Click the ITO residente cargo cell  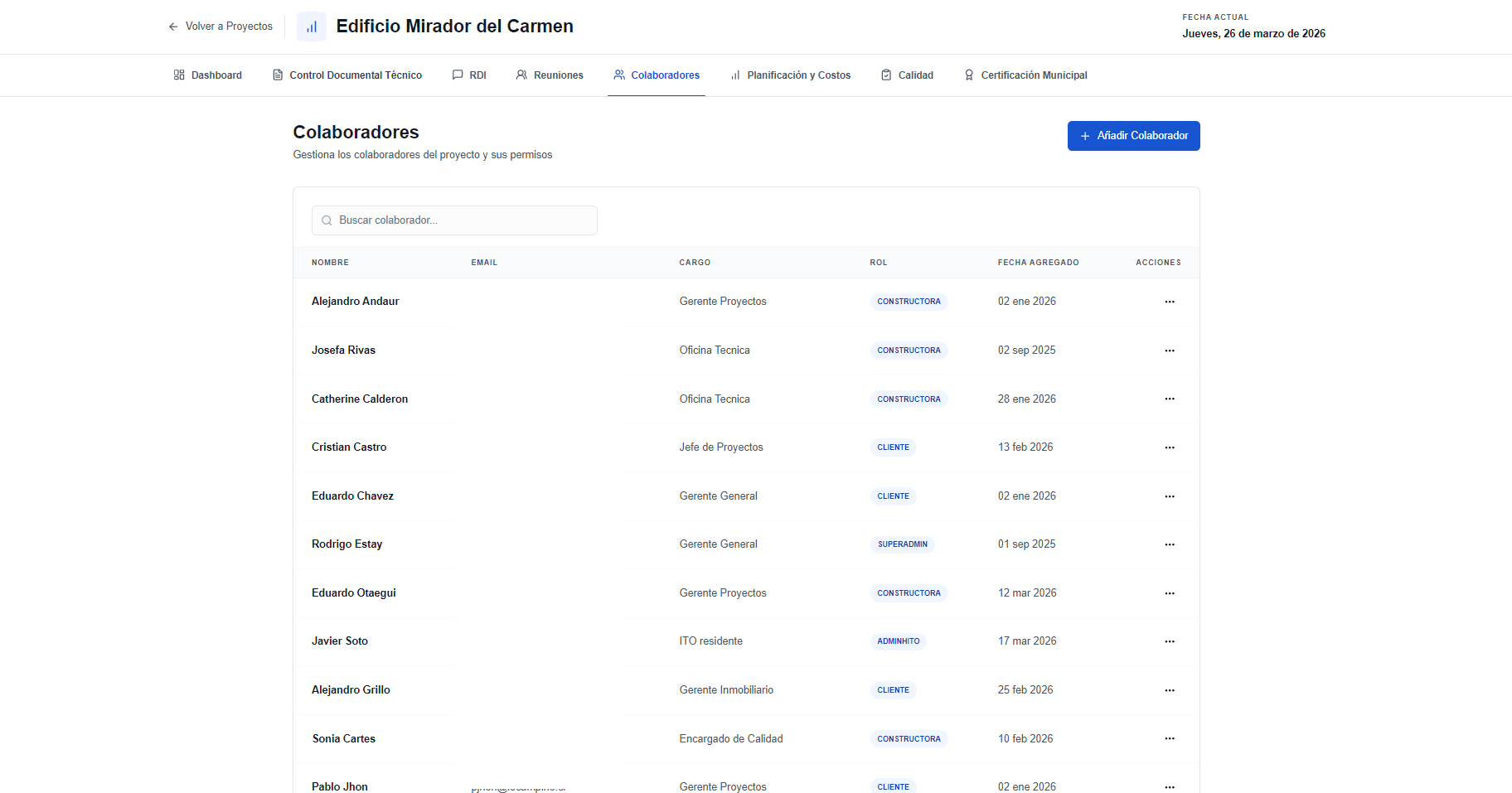[x=711, y=641]
